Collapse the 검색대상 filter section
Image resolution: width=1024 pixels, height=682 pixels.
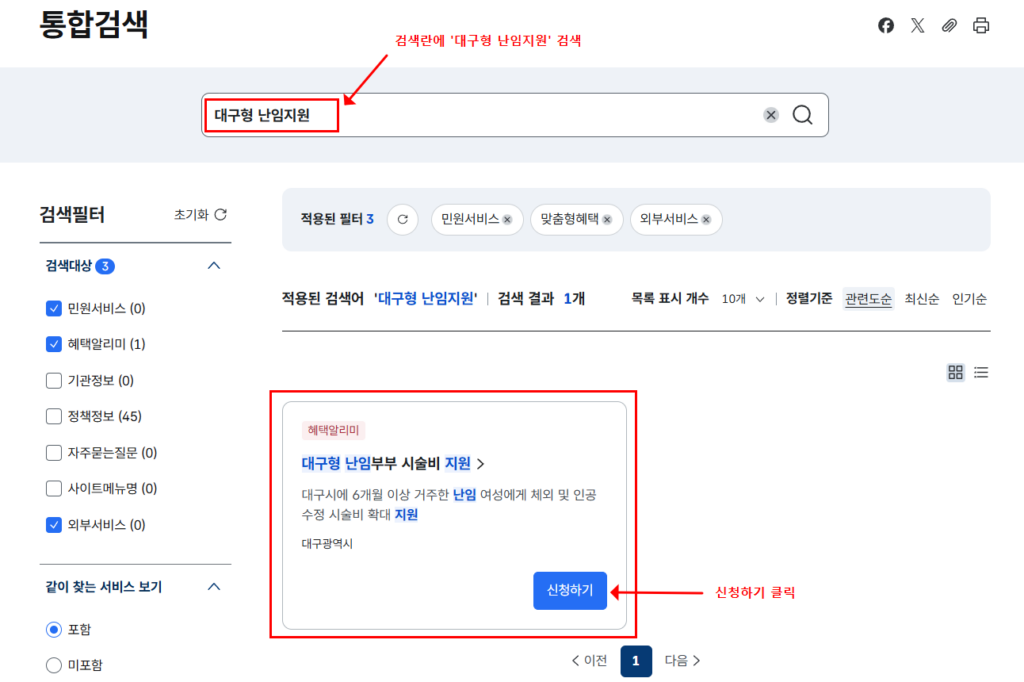[x=212, y=265]
